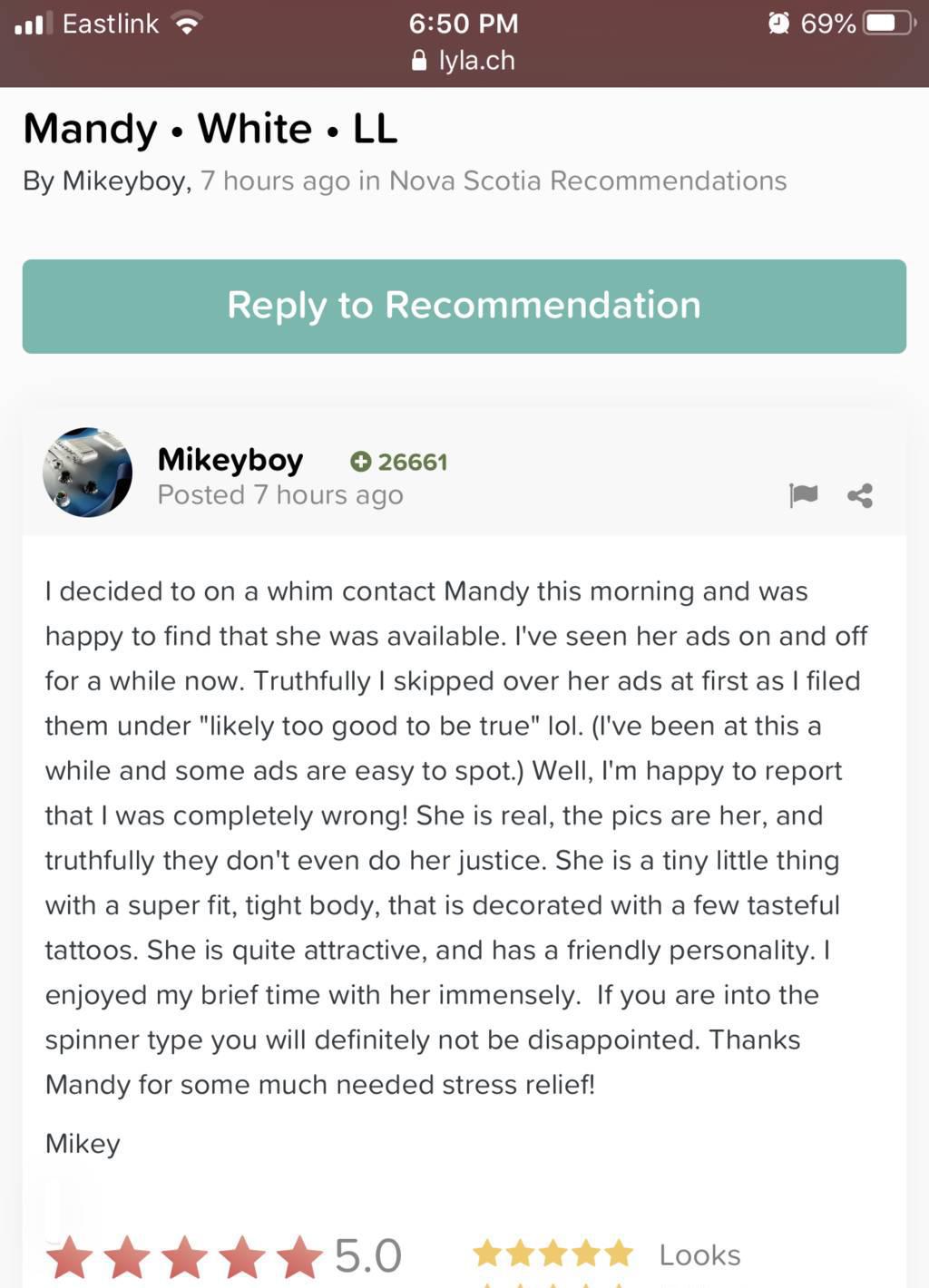Tap the battery icon in status bar
Viewport: 929px width, 1288px height.
click(x=888, y=23)
